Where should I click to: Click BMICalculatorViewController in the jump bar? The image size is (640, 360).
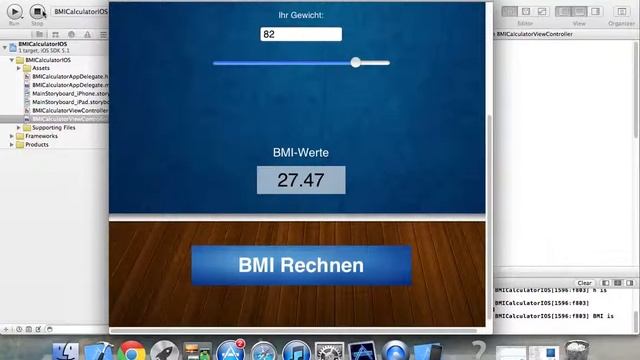(x=535, y=34)
